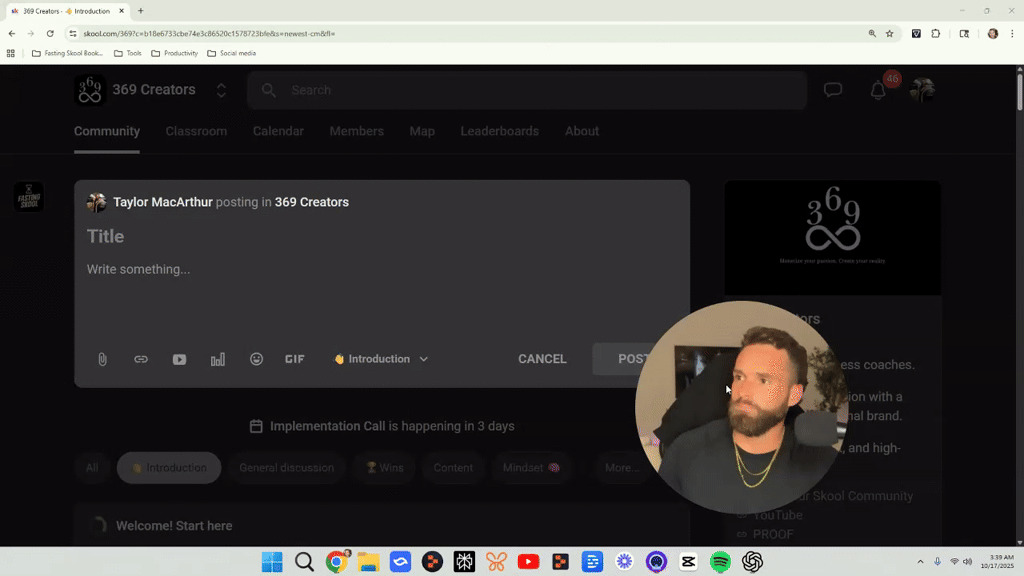The width and height of the screenshot is (1024, 576).
Task: Open the About tab
Action: (x=582, y=131)
